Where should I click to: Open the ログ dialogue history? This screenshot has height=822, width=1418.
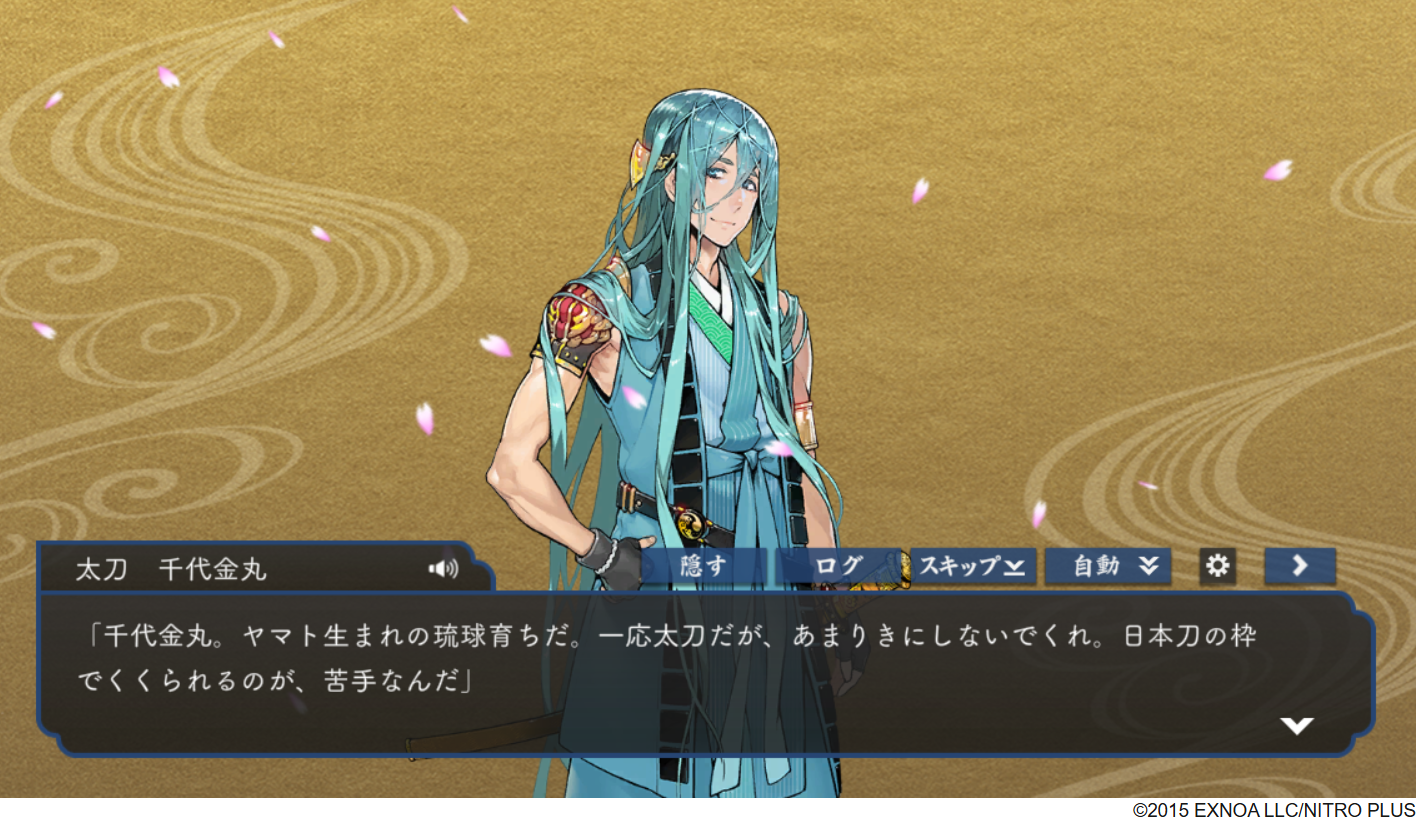click(838, 566)
